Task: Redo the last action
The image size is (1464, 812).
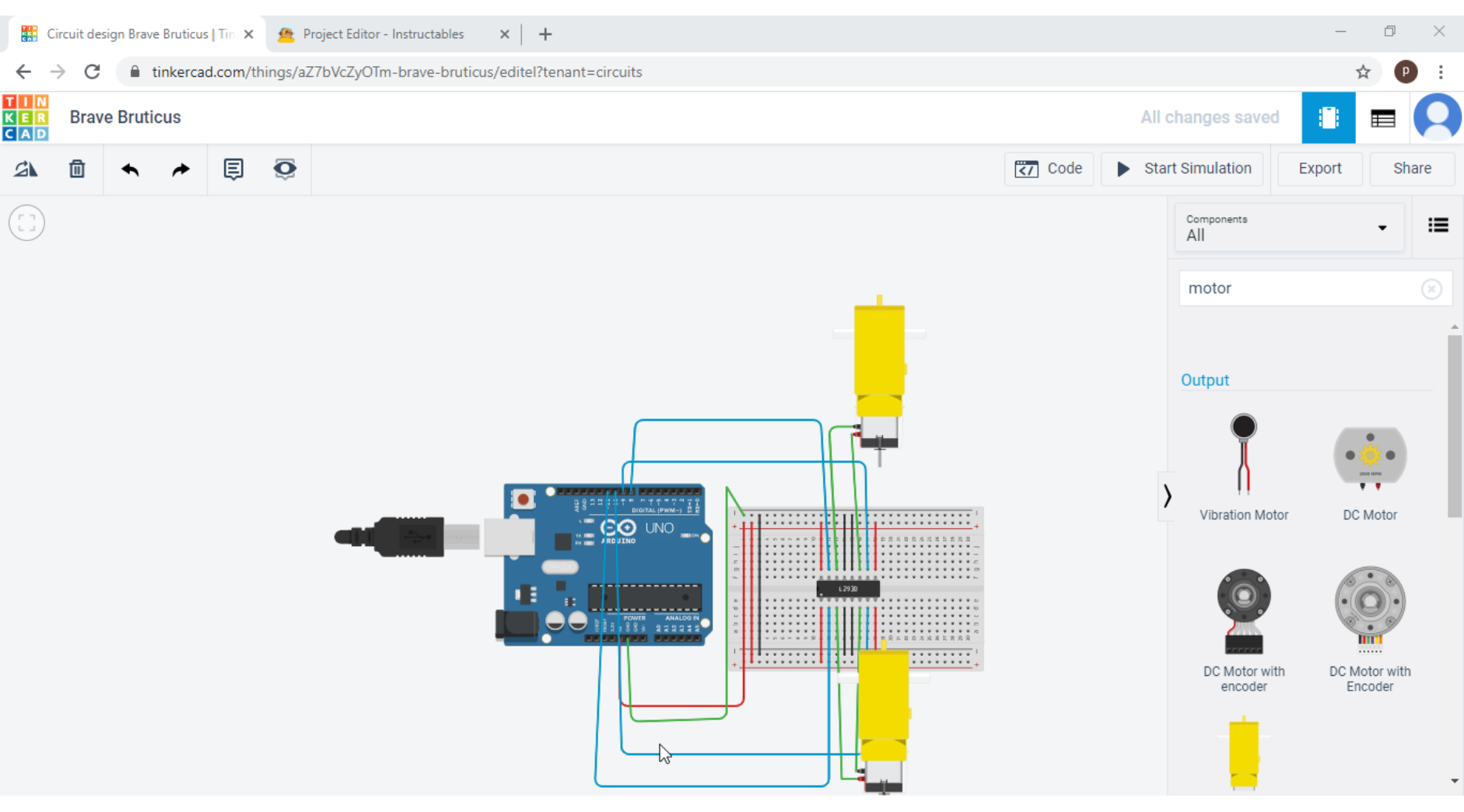Action: coord(180,169)
